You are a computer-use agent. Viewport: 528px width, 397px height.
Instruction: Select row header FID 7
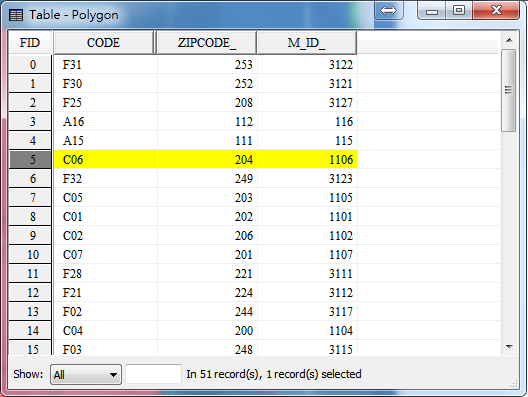point(30,197)
